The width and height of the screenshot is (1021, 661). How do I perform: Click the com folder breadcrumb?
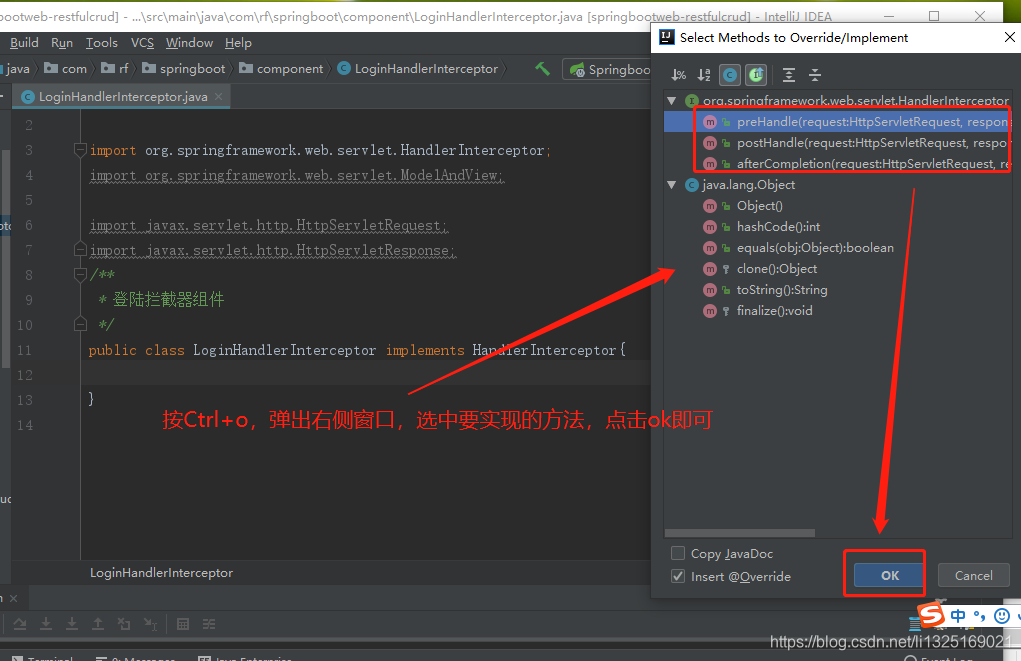(65, 68)
